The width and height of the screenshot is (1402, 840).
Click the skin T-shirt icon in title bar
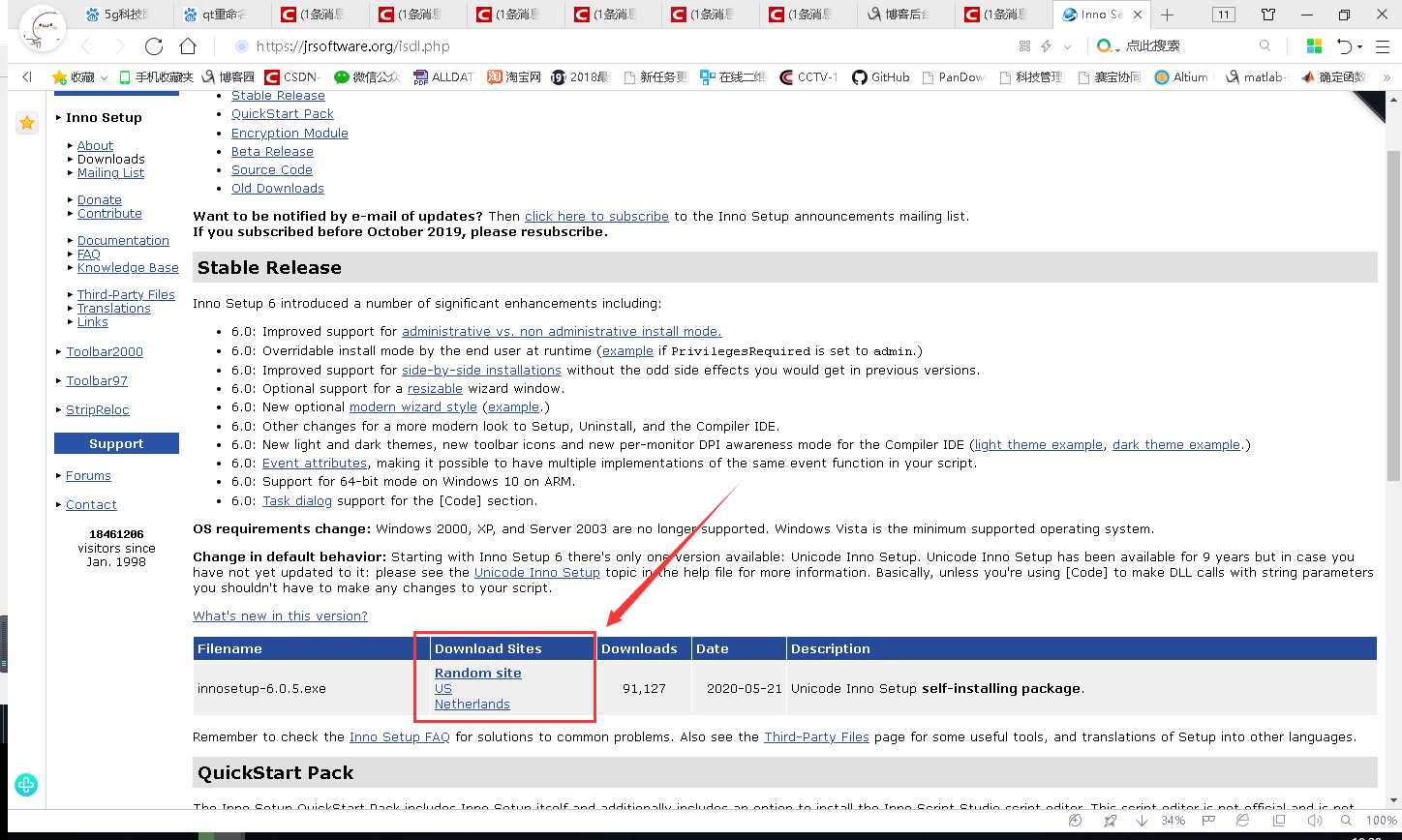(1268, 15)
